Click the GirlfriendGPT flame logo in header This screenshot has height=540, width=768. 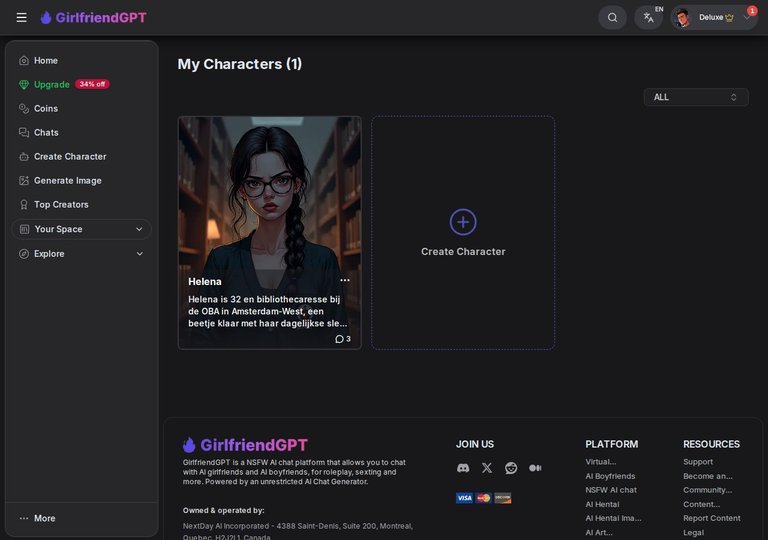click(x=93, y=18)
